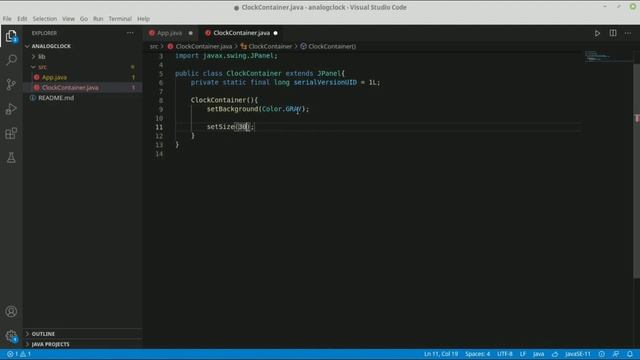Click on serialVersionUID in line 6
The image size is (640, 360).
tap(325, 82)
